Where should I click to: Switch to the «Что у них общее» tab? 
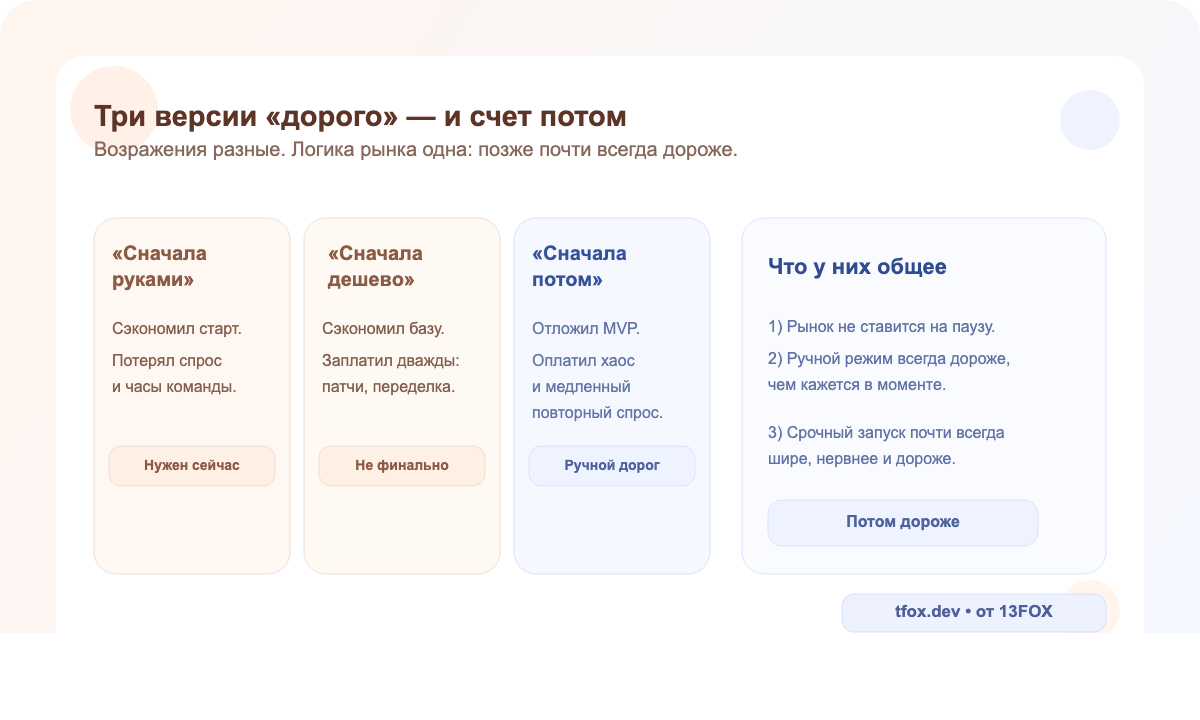tap(858, 267)
